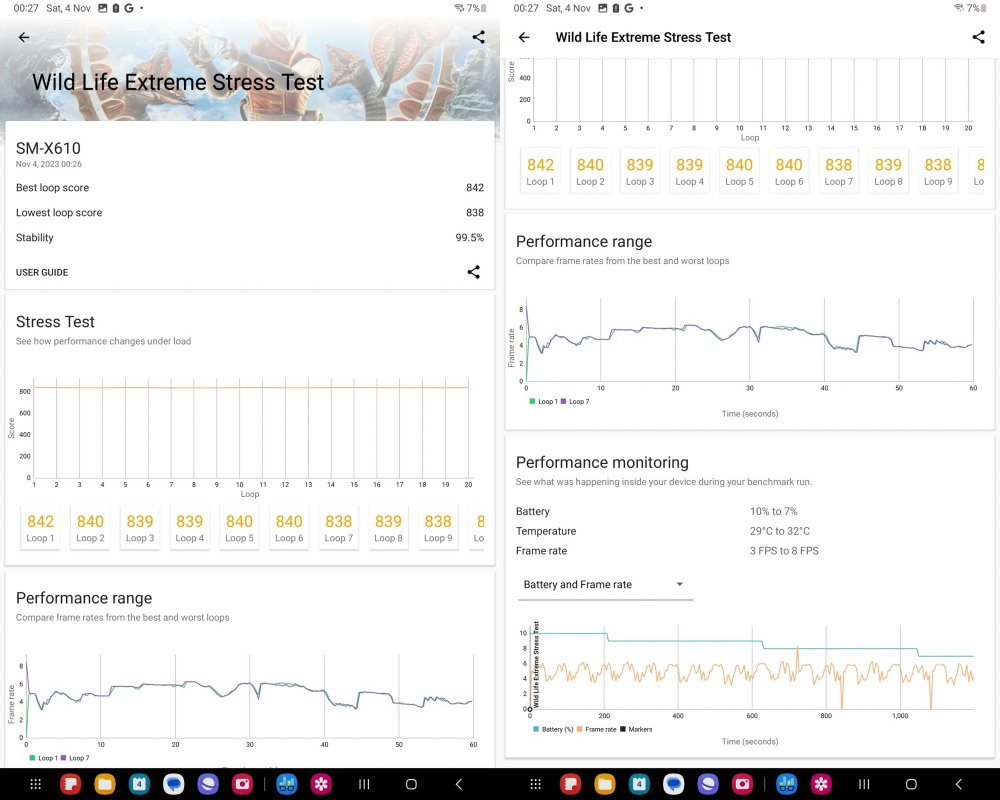The height and width of the screenshot is (800, 1000).
Task: Click the Stress Test section heading
Action: [x=55, y=322]
